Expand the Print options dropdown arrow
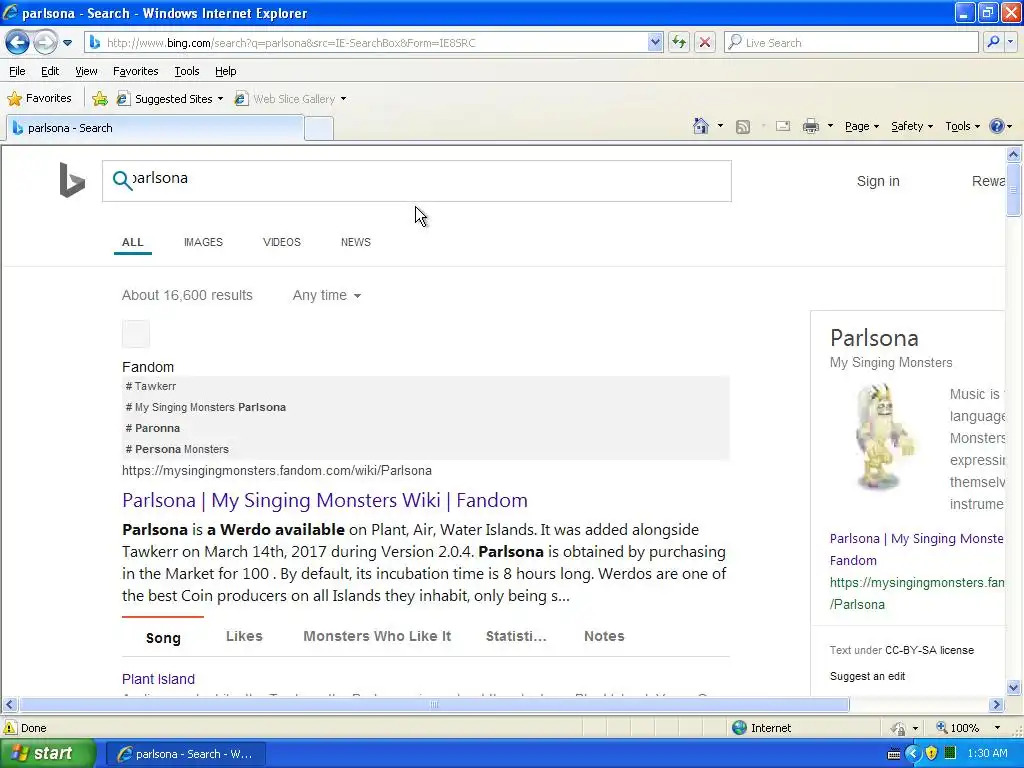The width and height of the screenshot is (1024, 768). (x=830, y=126)
